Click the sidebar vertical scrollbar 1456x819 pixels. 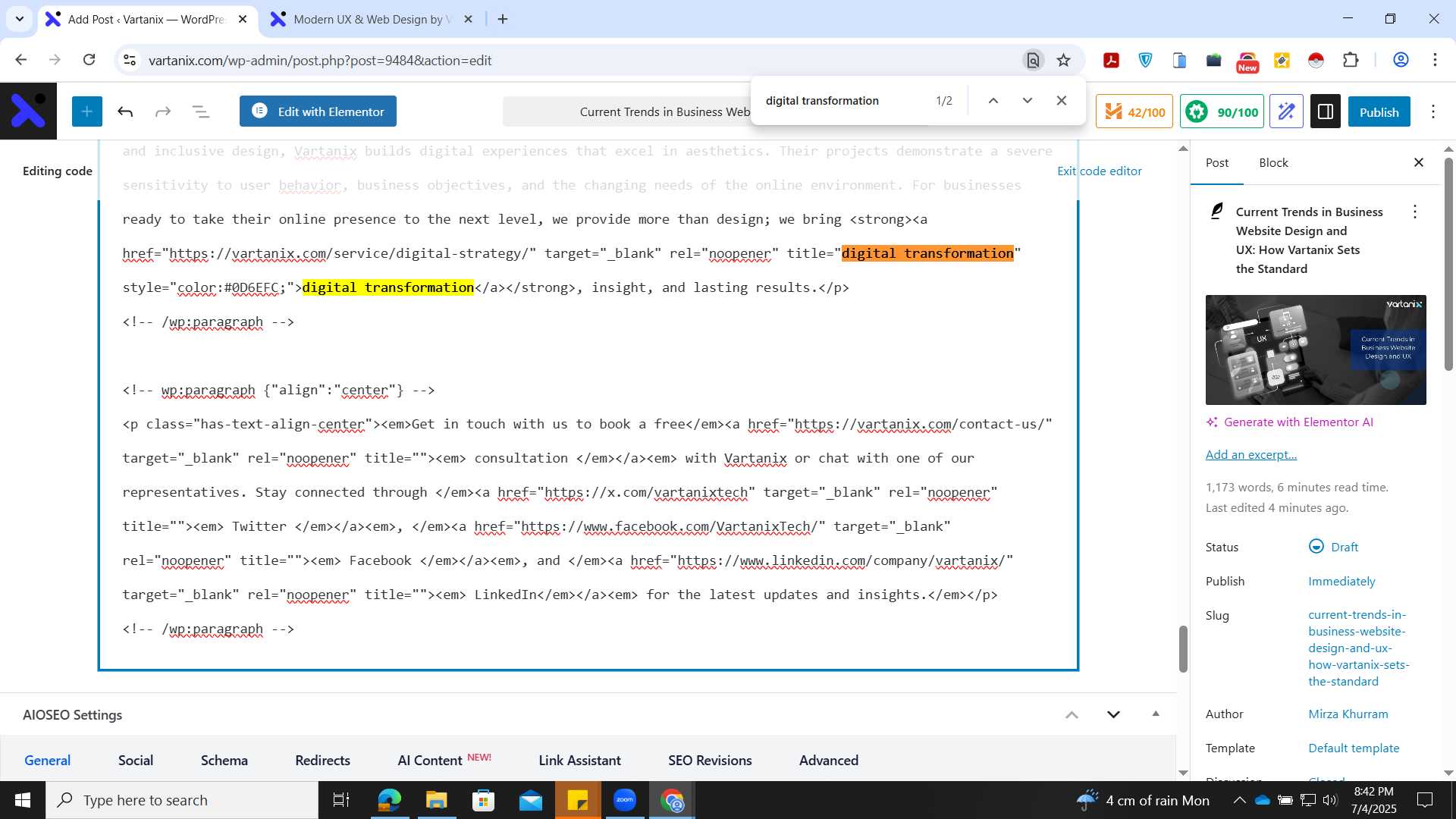coord(1448,265)
